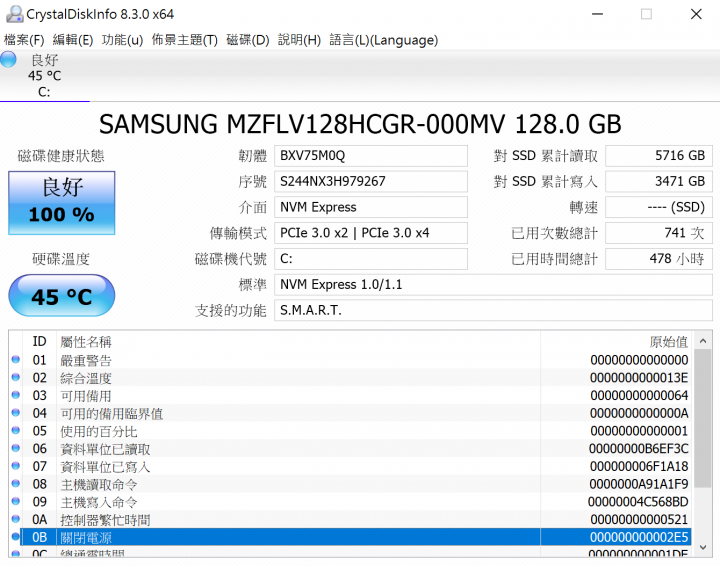
Task: Click the 屬性名稱 column header
Action: tap(298, 342)
